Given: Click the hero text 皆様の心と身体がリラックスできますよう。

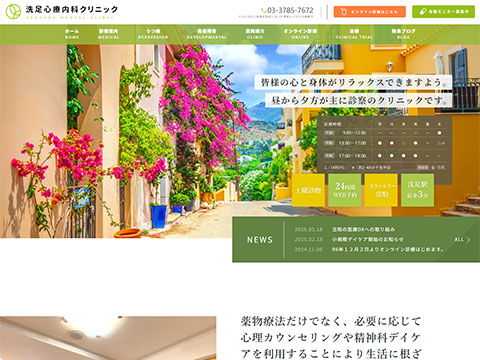Looking at the screenshot, I should coord(354,82).
